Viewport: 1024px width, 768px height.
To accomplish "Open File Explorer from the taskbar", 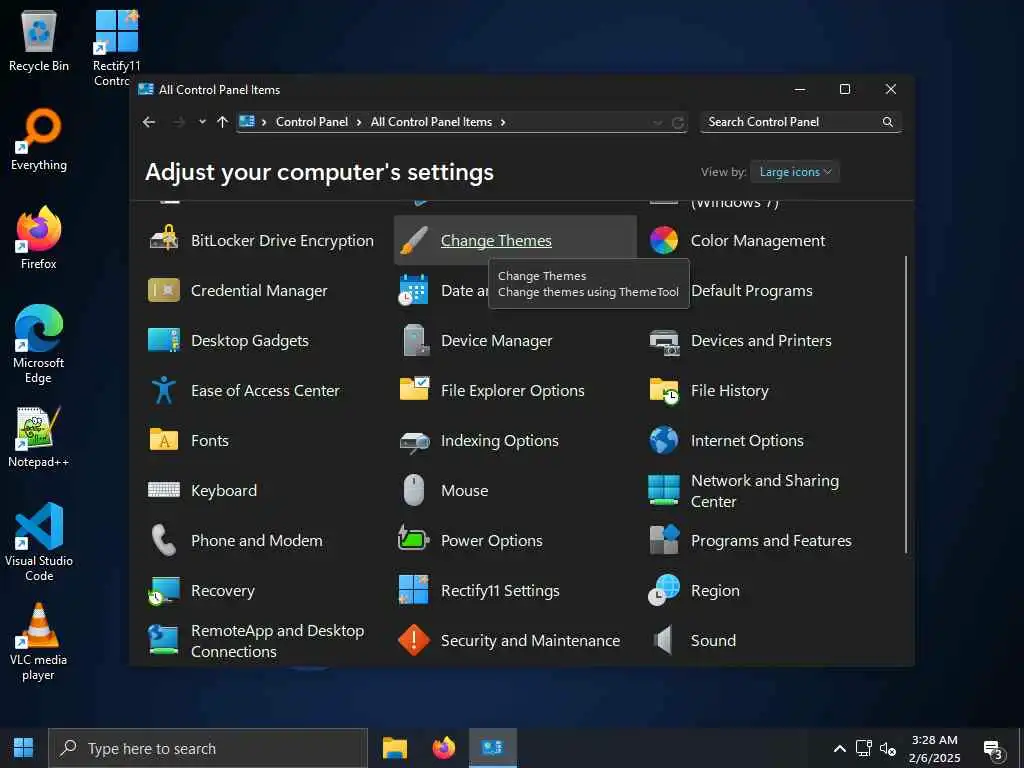I will [395, 748].
